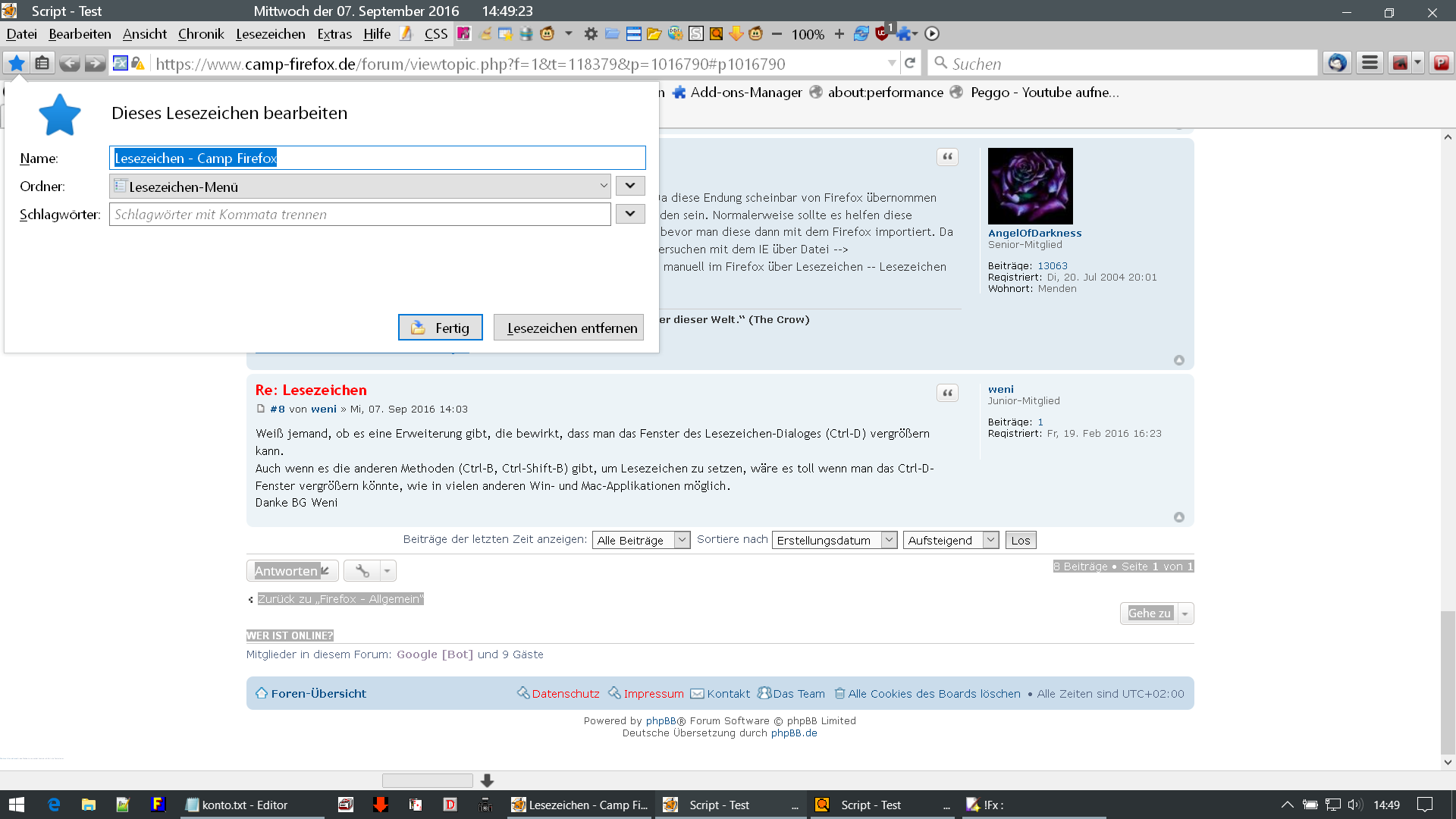Click the reload page button

pyautogui.click(x=910, y=64)
